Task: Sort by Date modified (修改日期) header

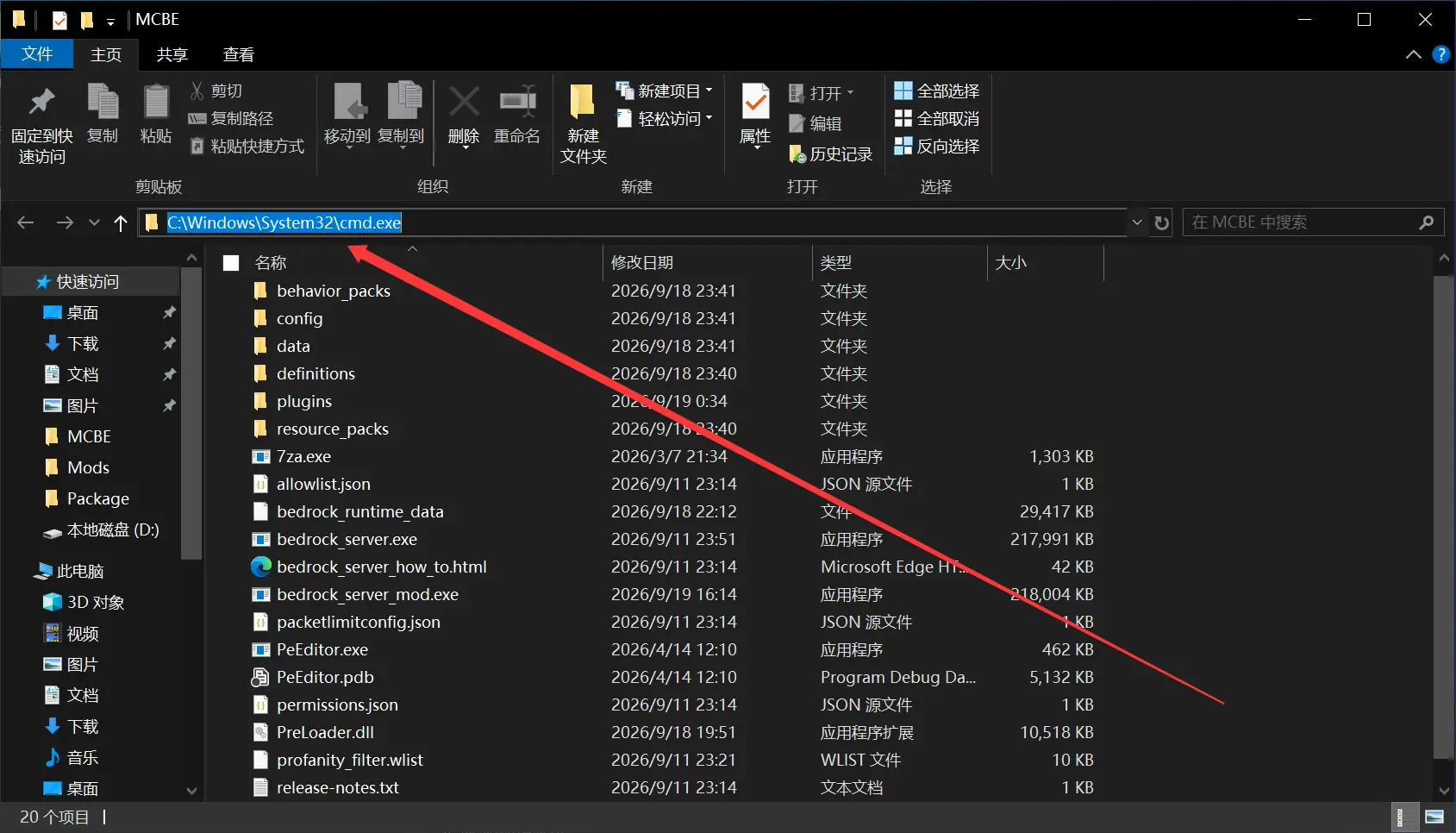Action: [x=642, y=263]
